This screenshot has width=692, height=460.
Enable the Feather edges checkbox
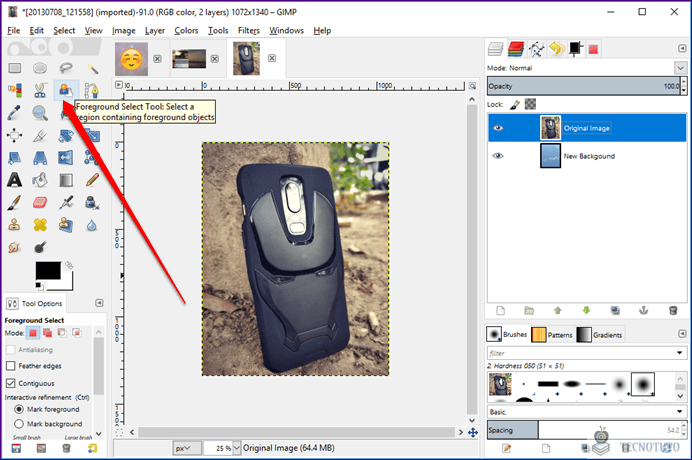tap(11, 366)
